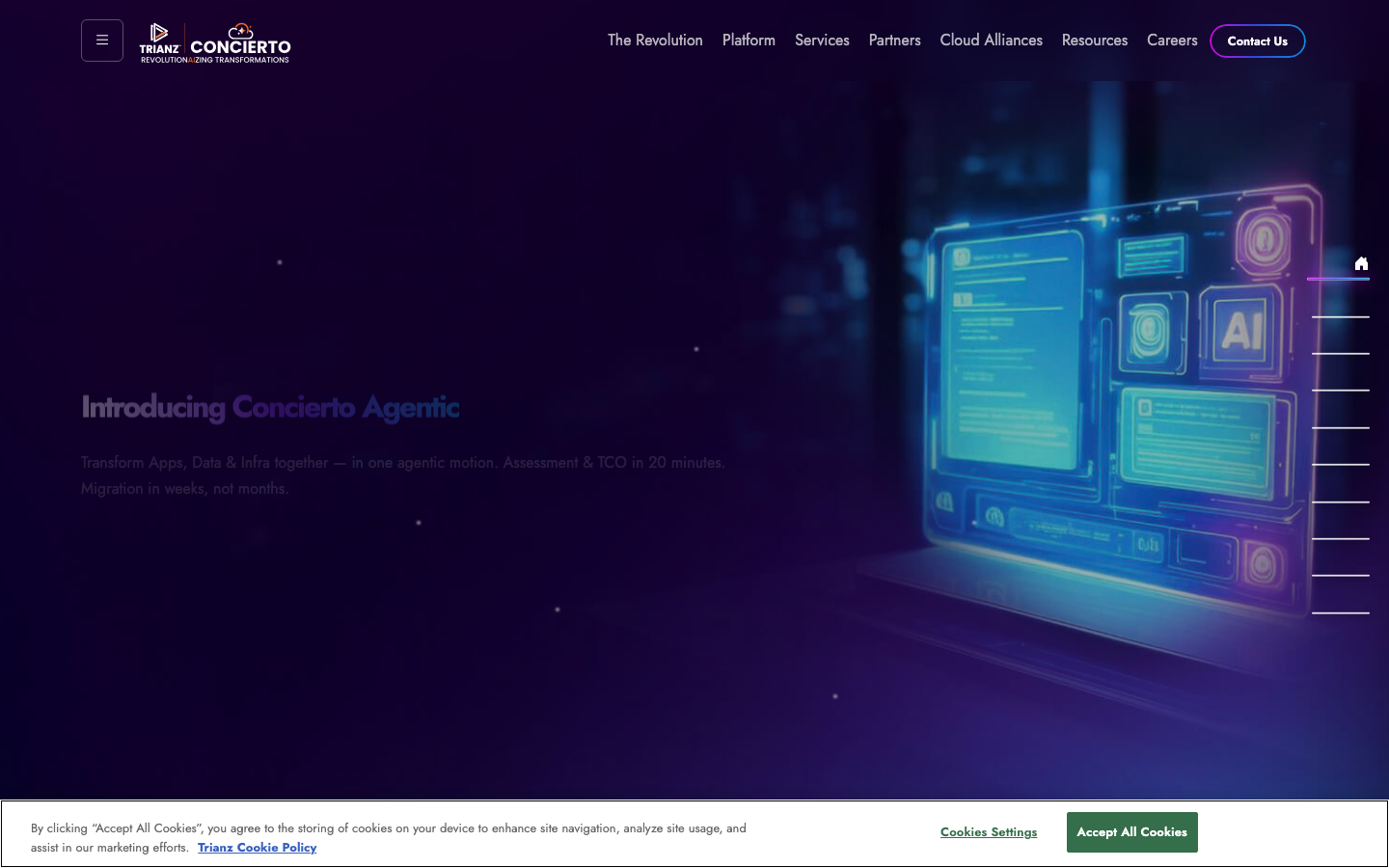Image resolution: width=1389 pixels, height=868 pixels.
Task: Open Cookies Settings
Action: click(x=989, y=832)
